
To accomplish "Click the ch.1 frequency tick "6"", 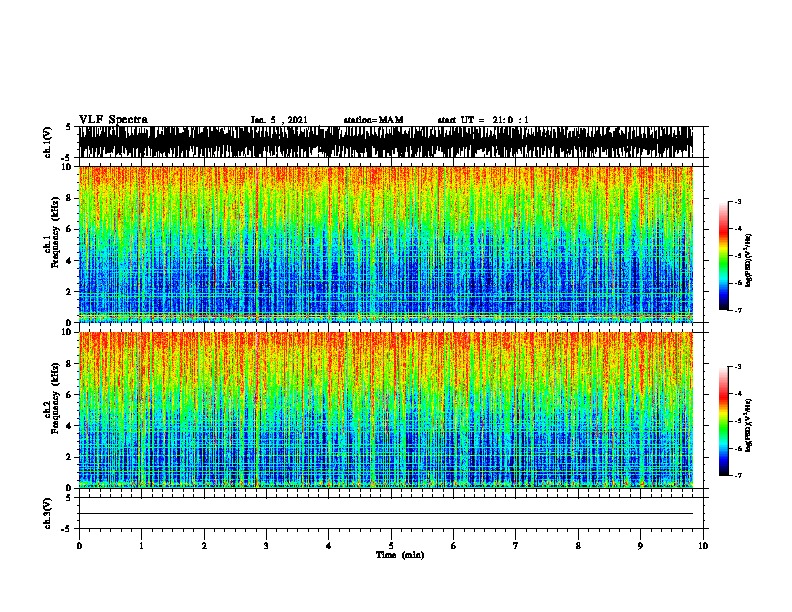I will click(x=69, y=229).
